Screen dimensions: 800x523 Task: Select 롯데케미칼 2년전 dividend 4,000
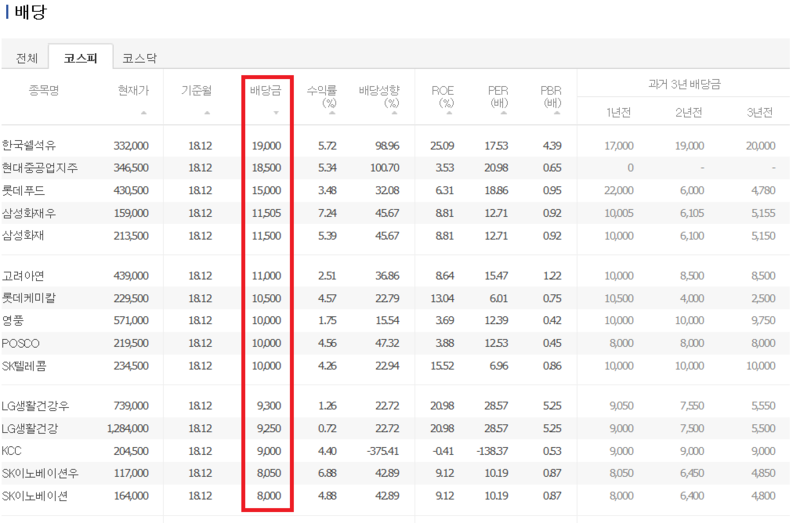click(692, 298)
